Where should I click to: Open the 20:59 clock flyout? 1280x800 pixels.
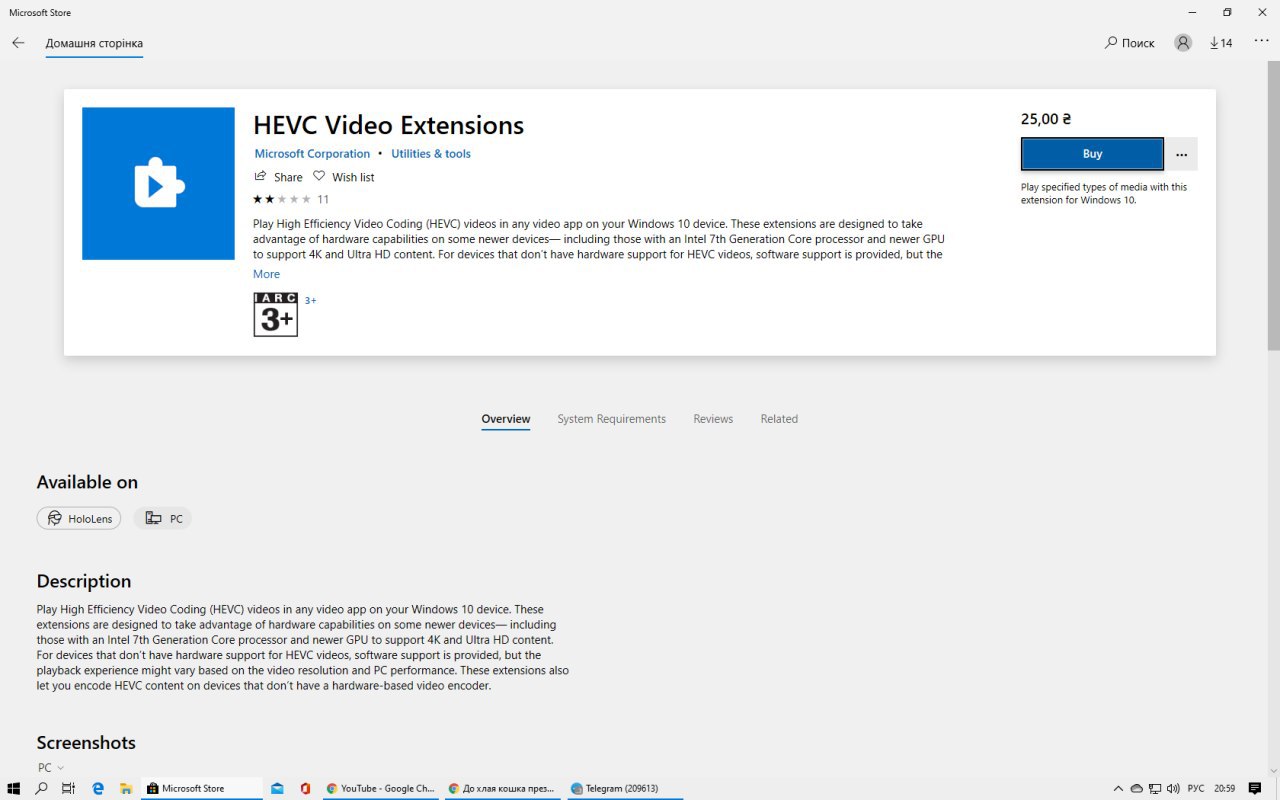click(x=1224, y=788)
